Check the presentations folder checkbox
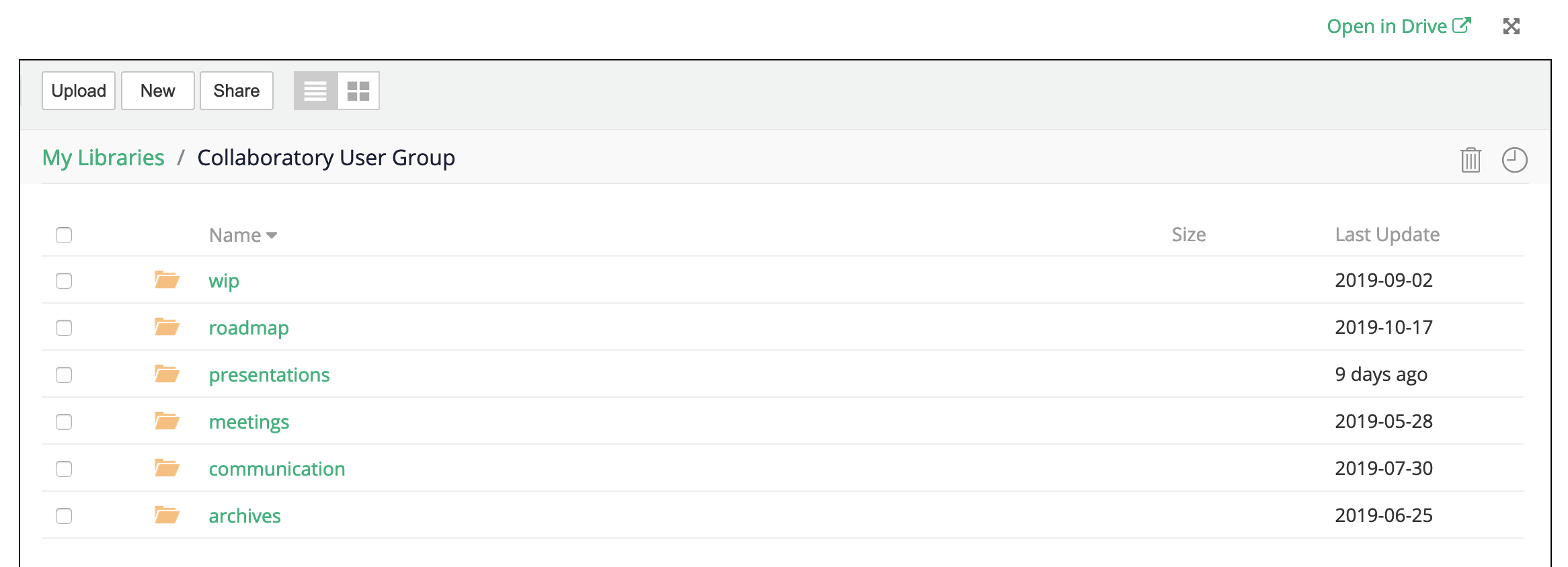Screen dimensions: 1568x567 (x=64, y=375)
